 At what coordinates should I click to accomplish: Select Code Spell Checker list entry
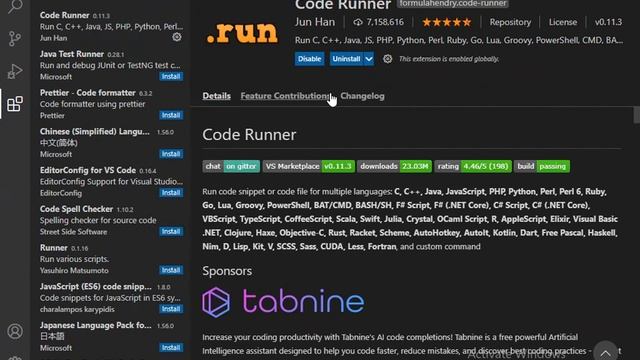[110, 220]
